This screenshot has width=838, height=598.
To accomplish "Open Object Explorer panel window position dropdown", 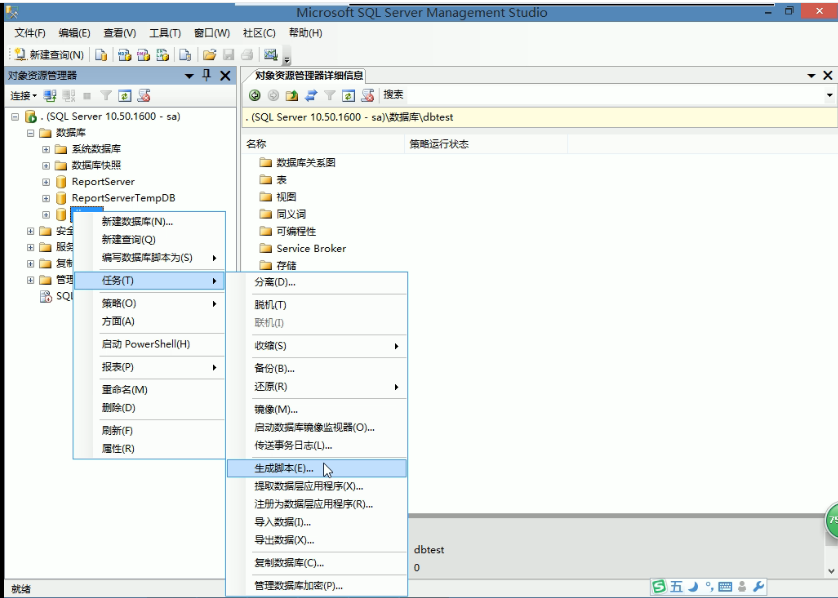I will 189,76.
